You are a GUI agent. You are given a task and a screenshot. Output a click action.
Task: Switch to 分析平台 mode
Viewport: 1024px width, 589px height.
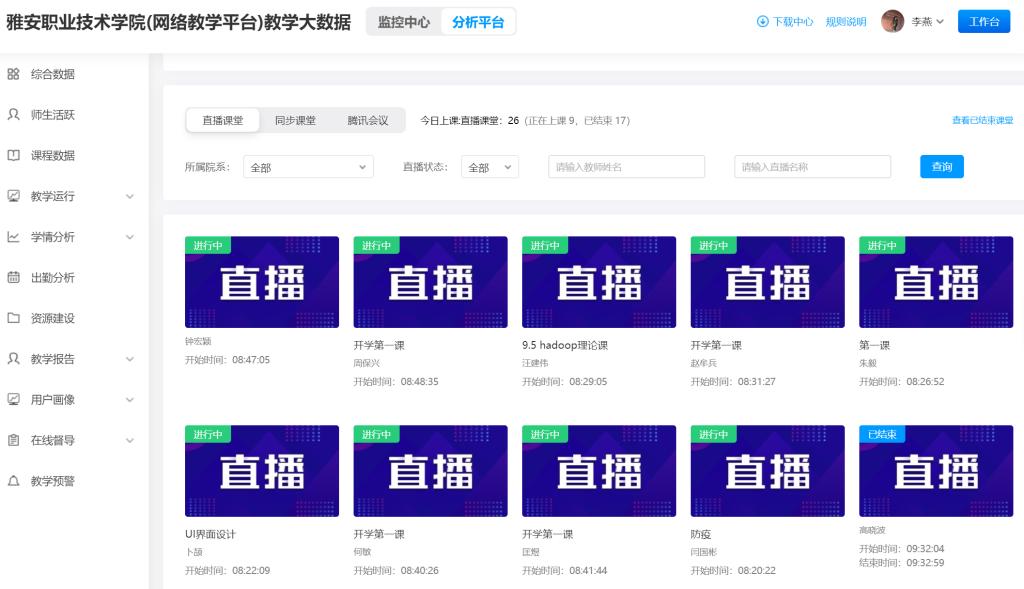[478, 22]
